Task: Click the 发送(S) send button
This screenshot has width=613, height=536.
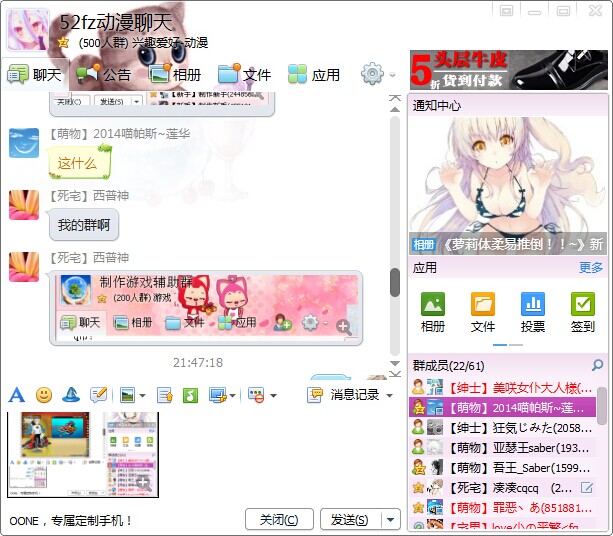Action: coord(350,520)
